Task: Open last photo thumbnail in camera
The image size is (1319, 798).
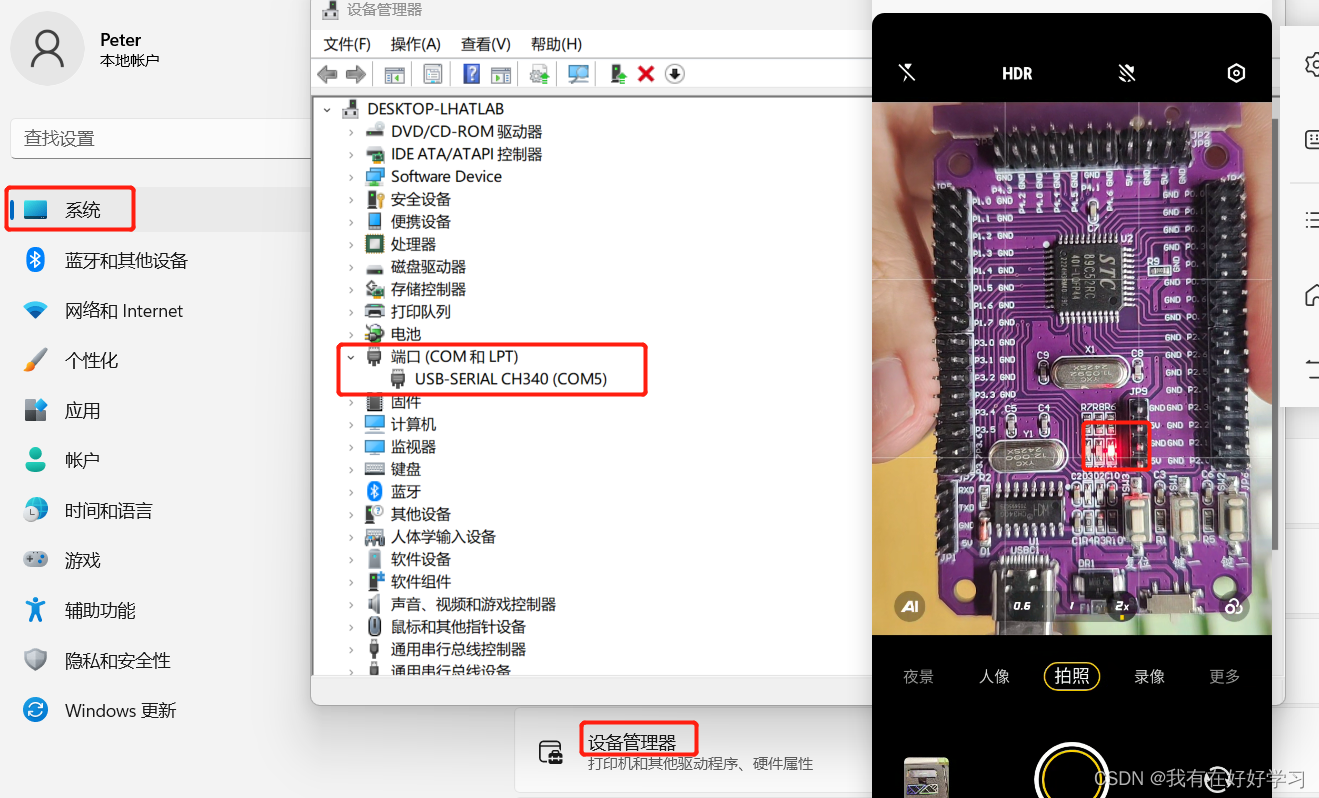Action: tap(926, 778)
